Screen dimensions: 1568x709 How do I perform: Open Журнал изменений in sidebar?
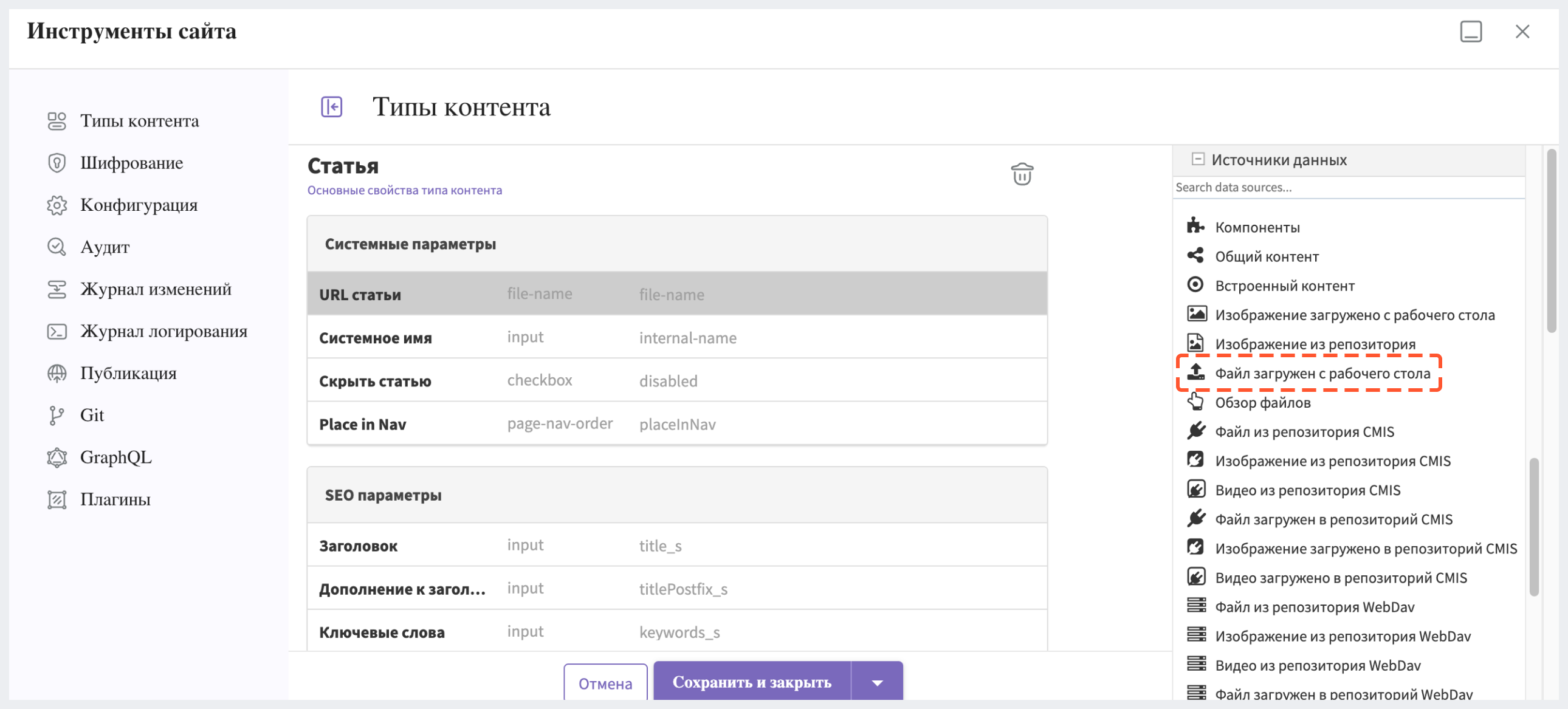[156, 289]
